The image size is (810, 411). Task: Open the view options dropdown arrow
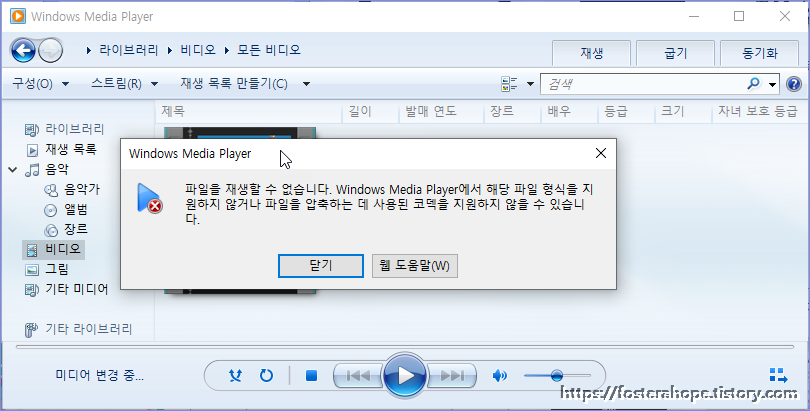click(530, 84)
